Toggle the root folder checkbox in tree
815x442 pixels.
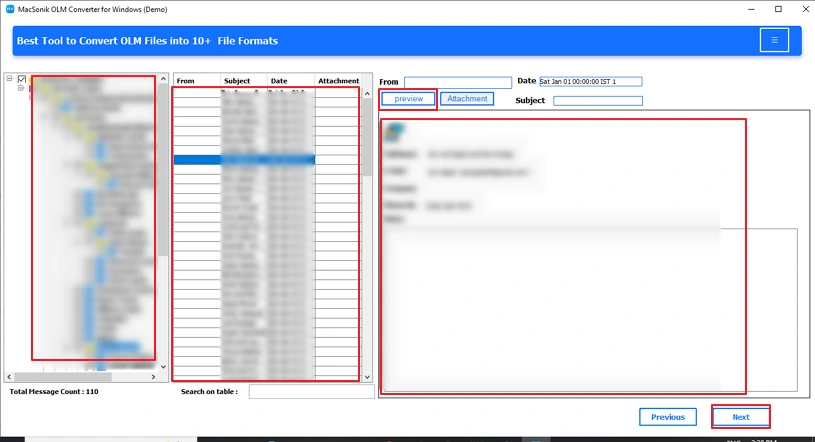pyautogui.click(x=22, y=79)
